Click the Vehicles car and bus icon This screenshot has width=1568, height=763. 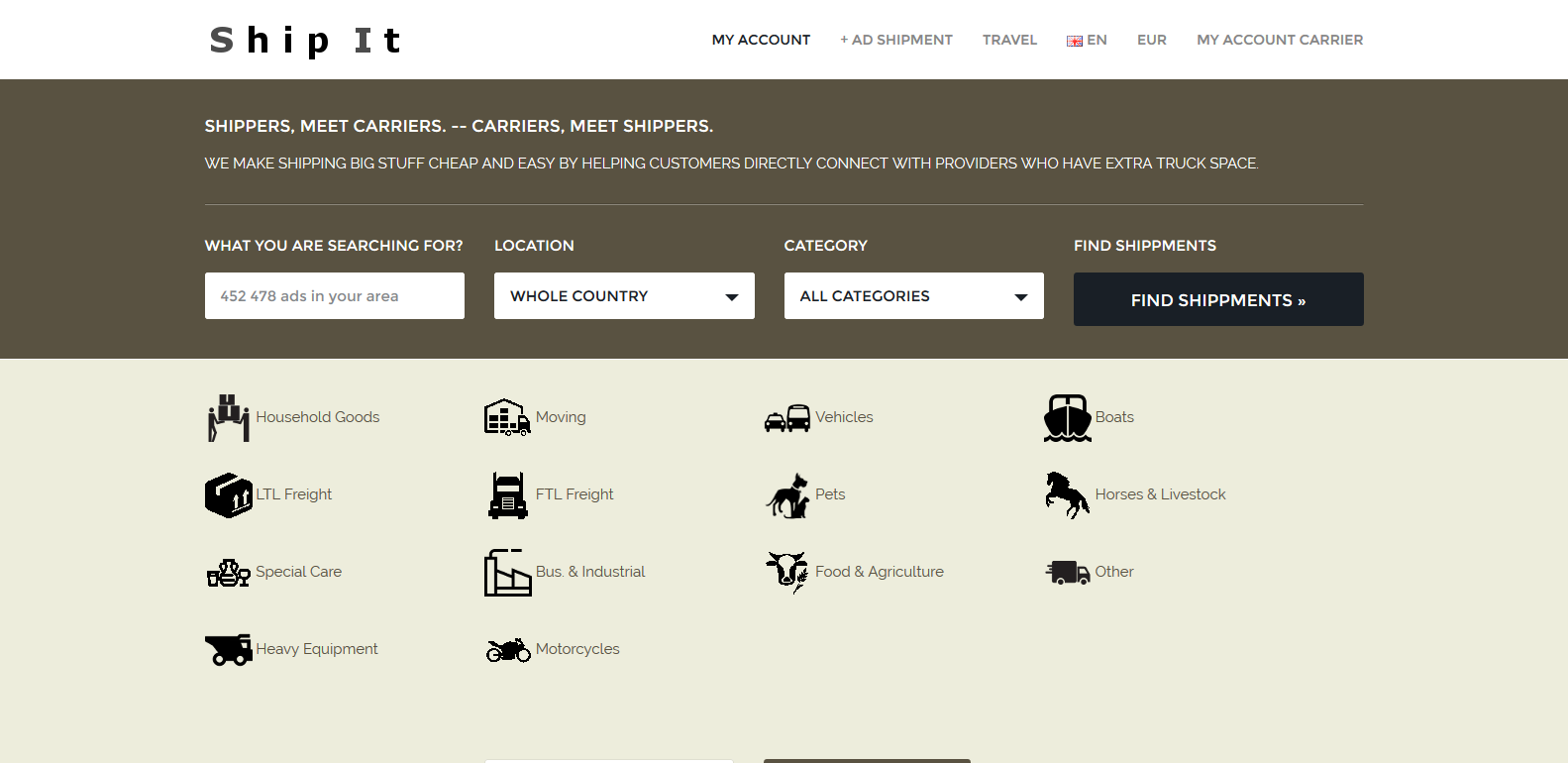click(x=787, y=417)
